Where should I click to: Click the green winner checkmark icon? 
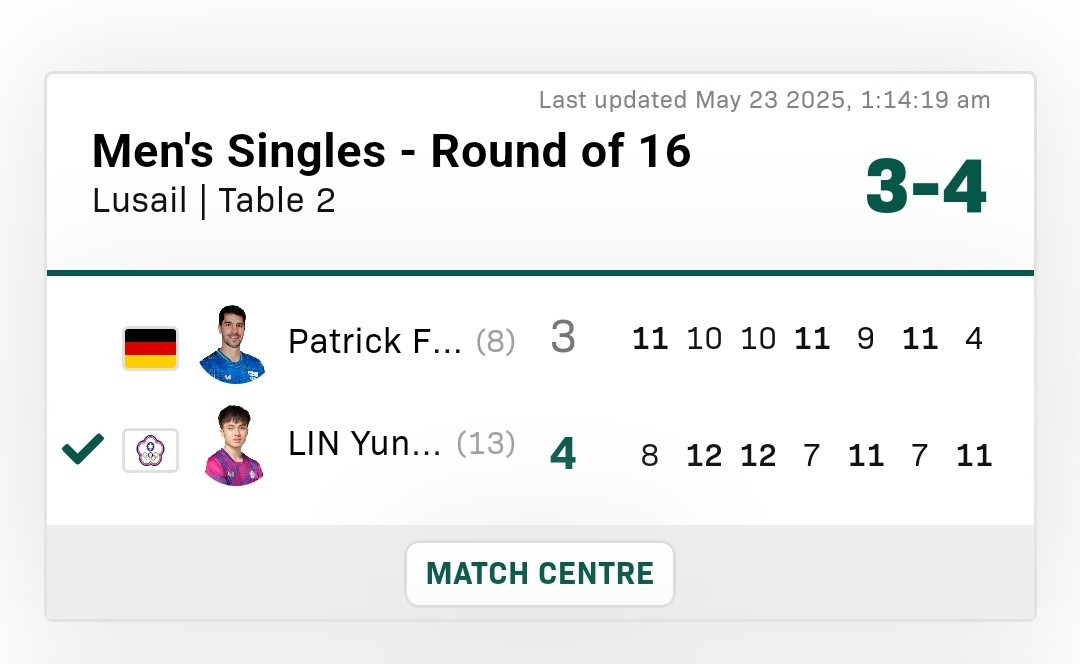83,448
